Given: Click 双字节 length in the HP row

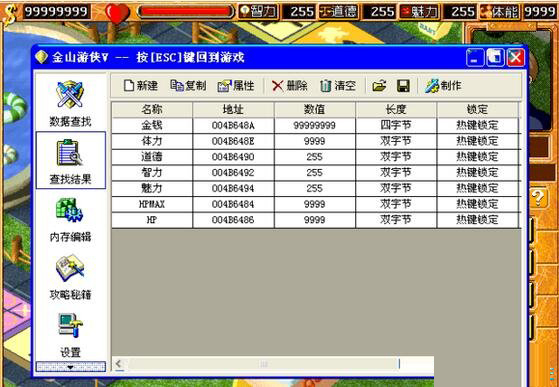Looking at the screenshot, I should tap(396, 220).
